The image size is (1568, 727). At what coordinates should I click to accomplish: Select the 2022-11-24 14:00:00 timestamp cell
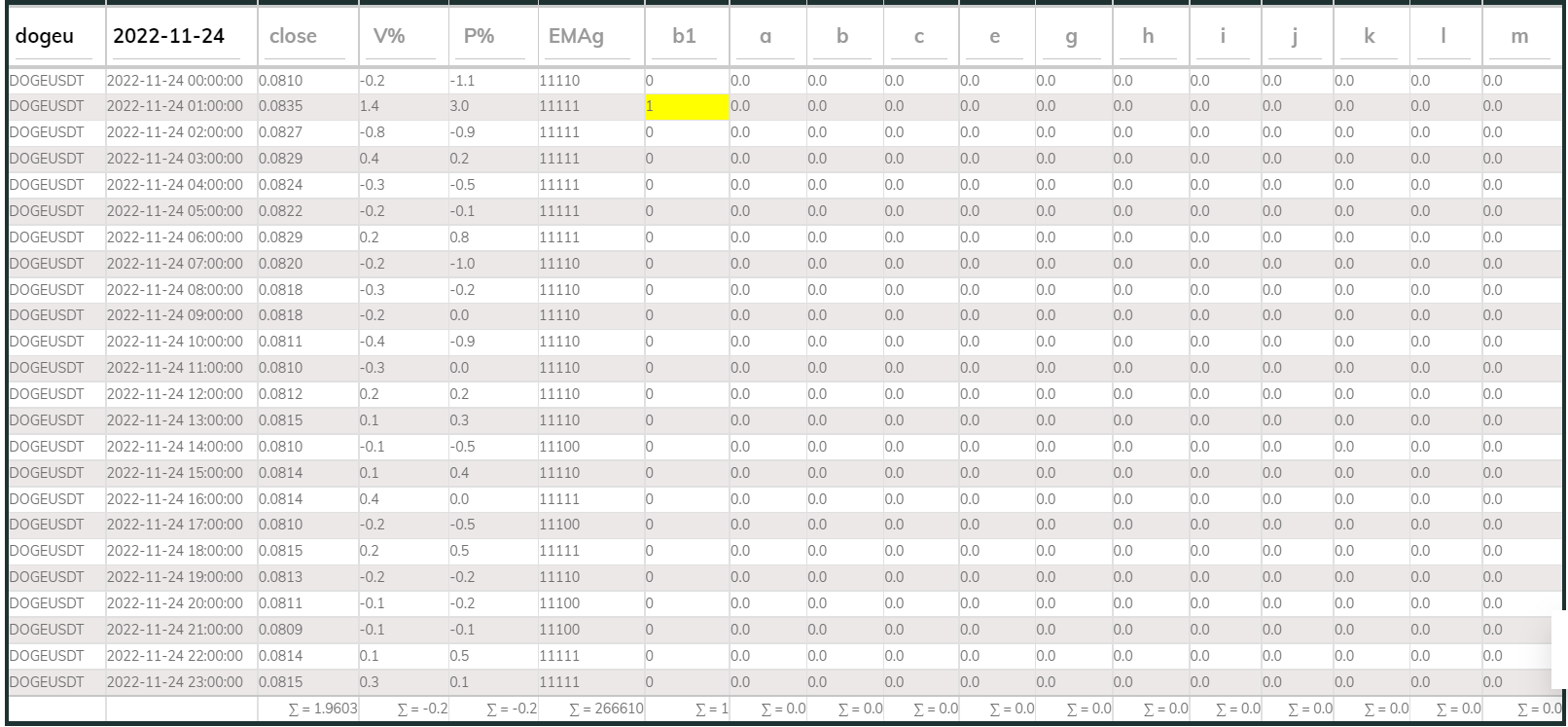(175, 447)
